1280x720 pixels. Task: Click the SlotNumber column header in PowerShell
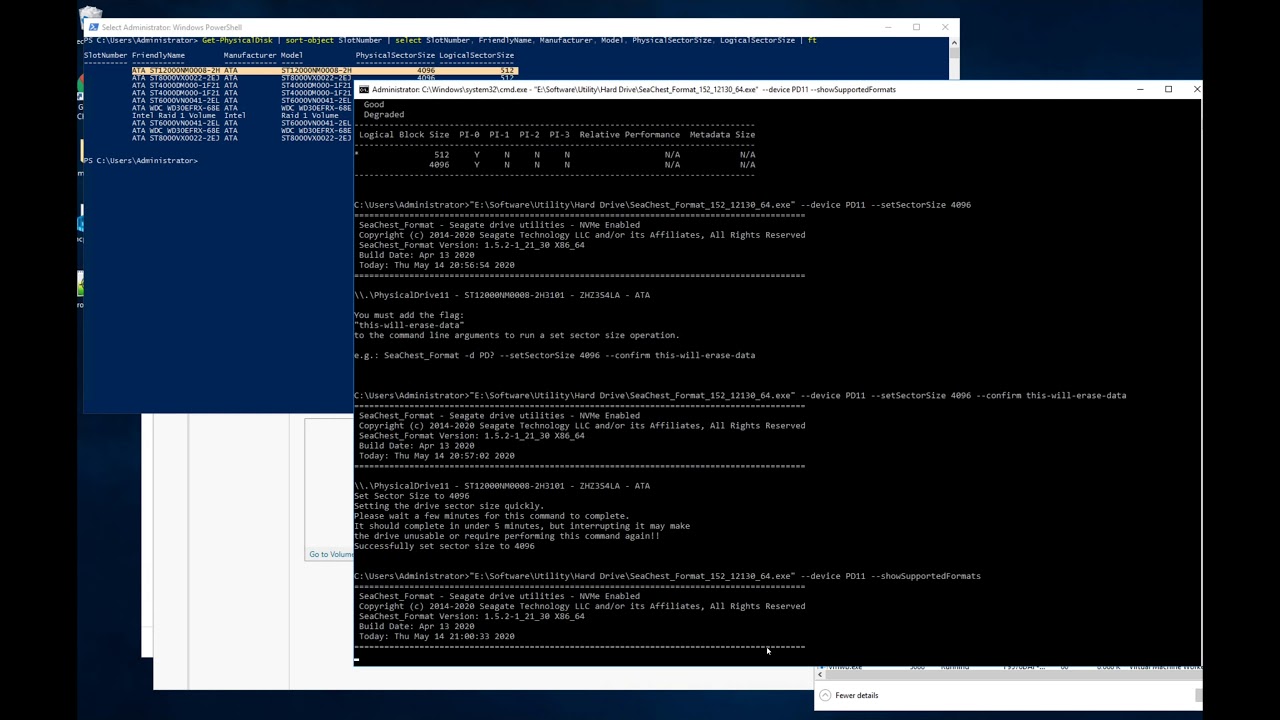pyautogui.click(x=106, y=55)
